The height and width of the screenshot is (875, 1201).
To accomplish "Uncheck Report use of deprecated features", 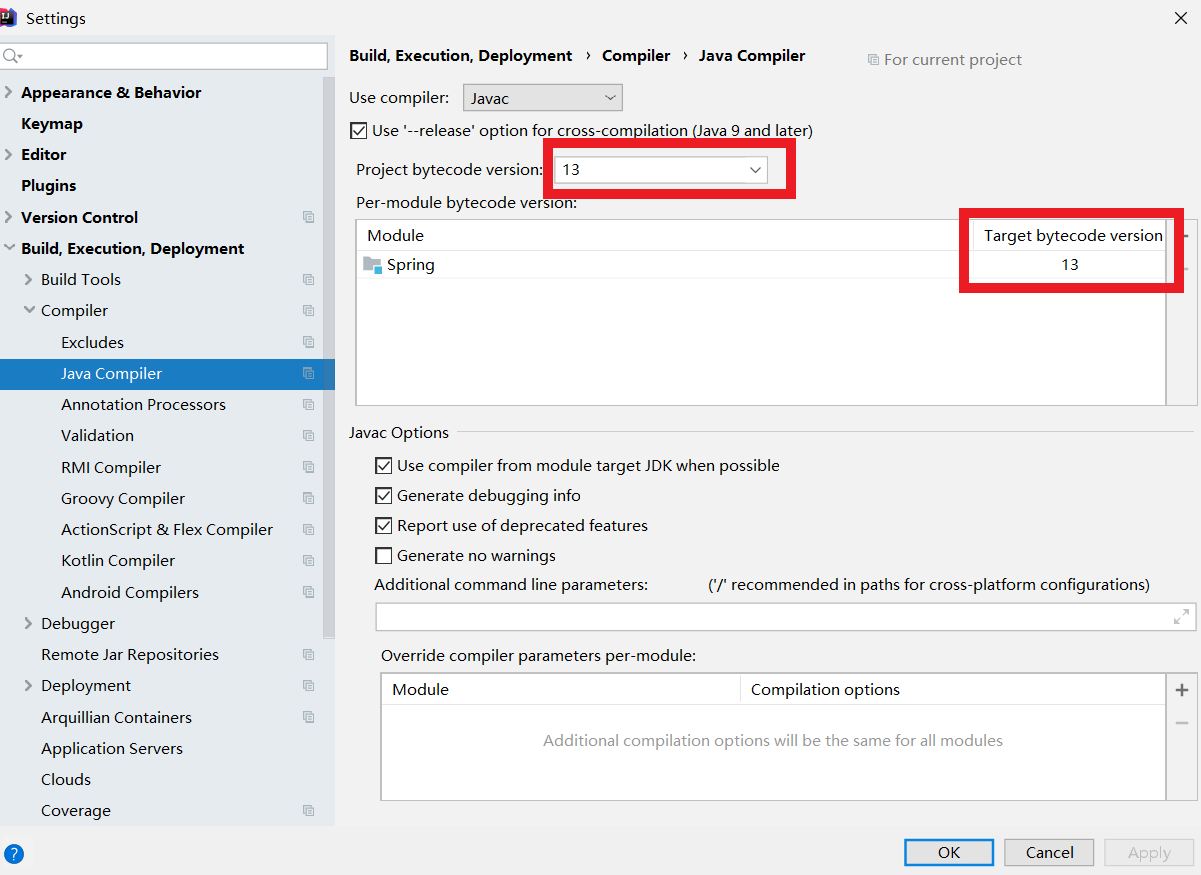I will point(383,526).
